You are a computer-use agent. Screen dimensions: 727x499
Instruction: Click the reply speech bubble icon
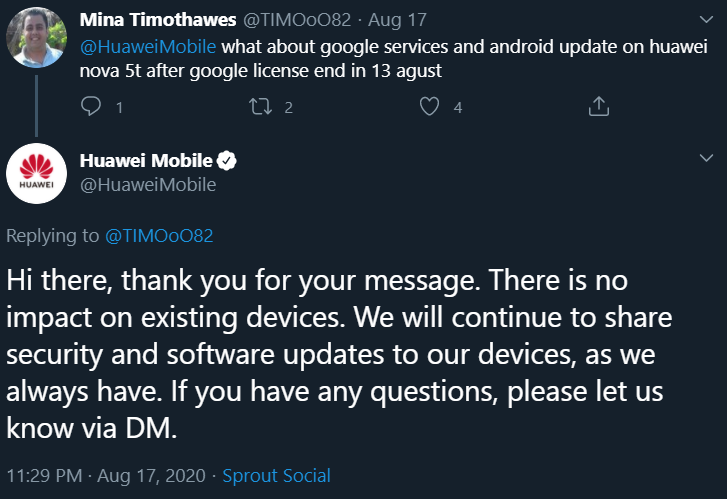[91, 106]
